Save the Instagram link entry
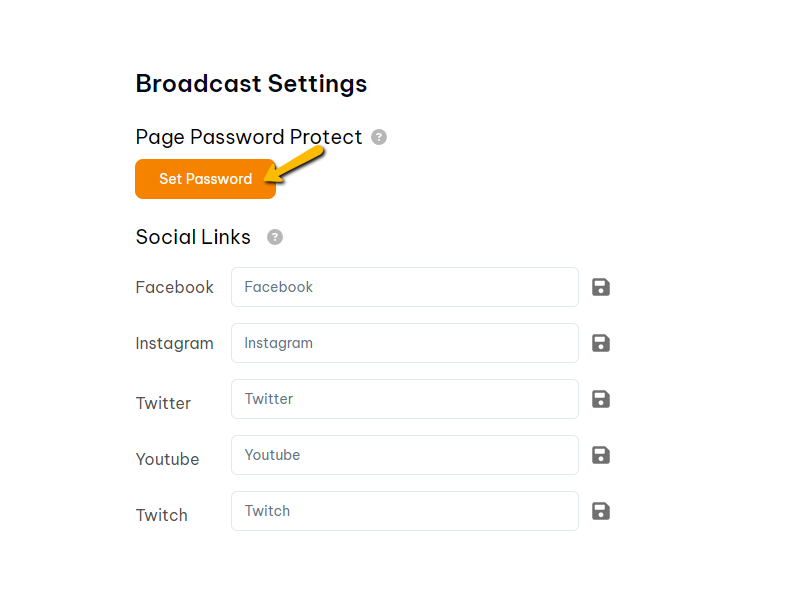The width and height of the screenshot is (800, 600). click(600, 343)
